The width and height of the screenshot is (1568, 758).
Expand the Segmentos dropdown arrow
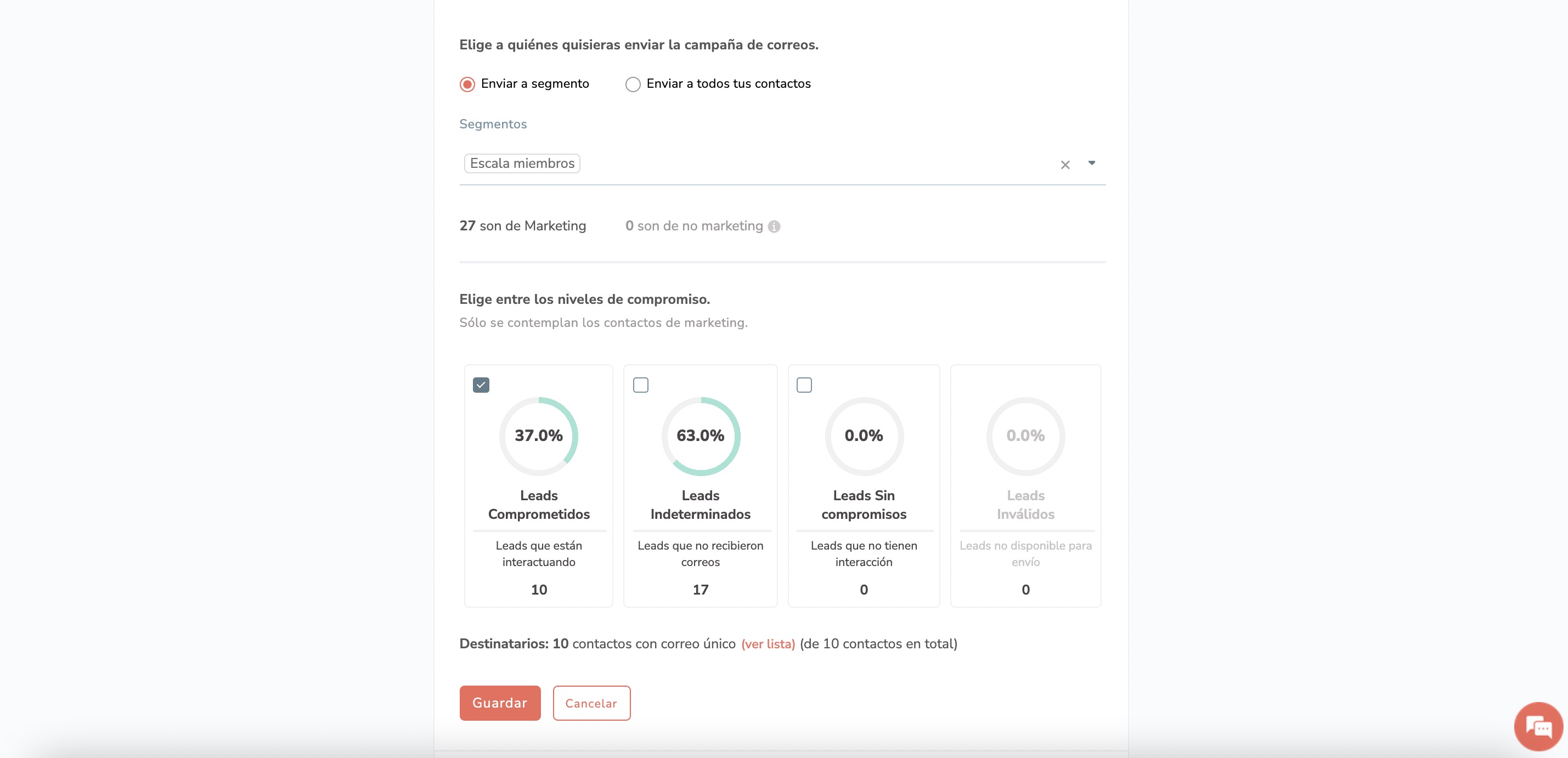(x=1091, y=163)
